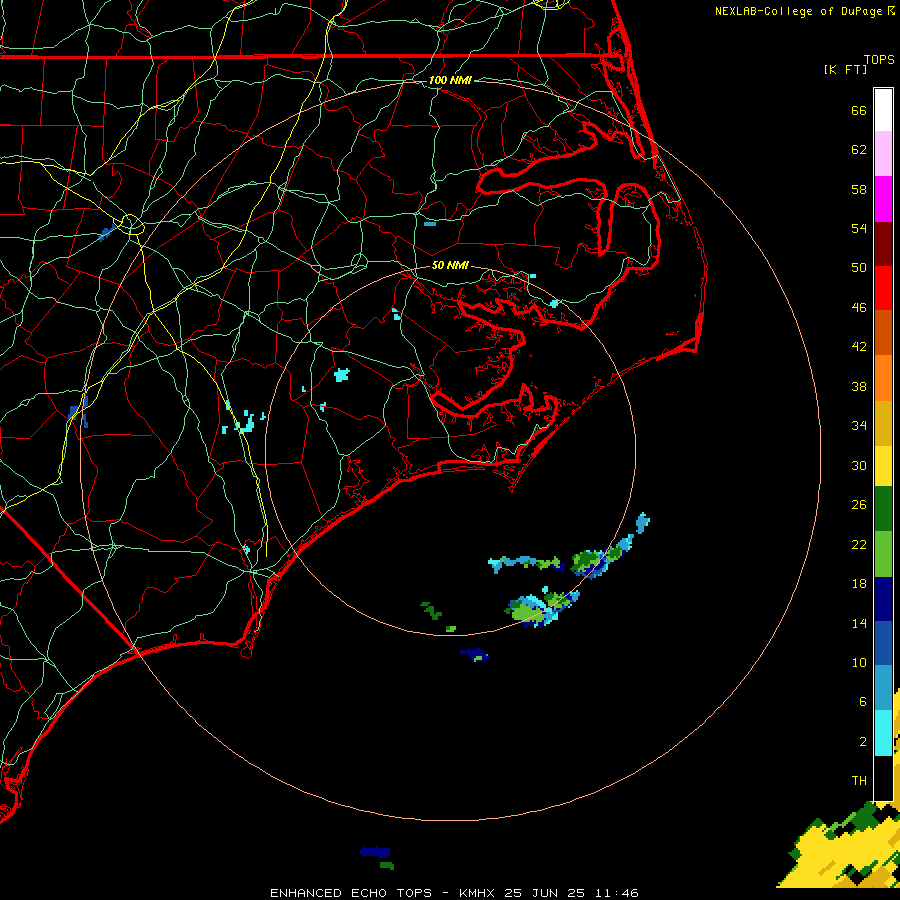Select the 50 legend value
The image size is (900, 900).
(859, 268)
